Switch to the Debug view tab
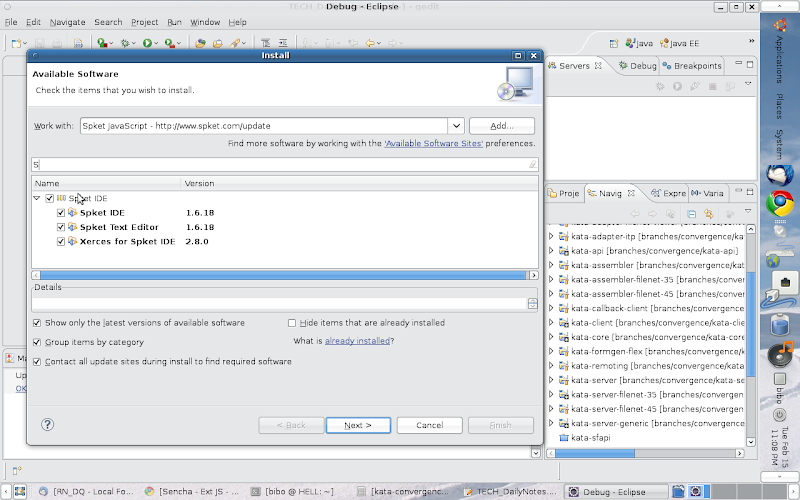Viewport: 800px width, 500px height. click(637, 66)
